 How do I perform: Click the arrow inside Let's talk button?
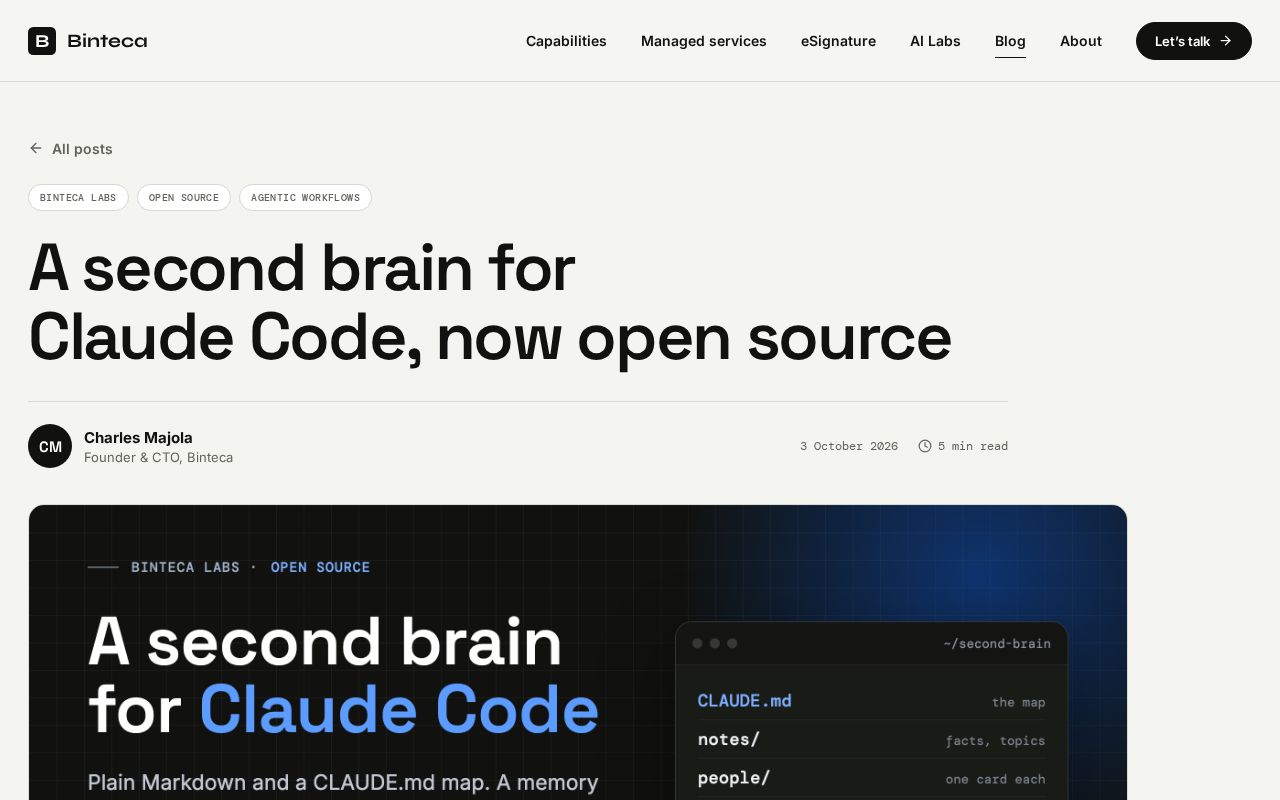tap(1226, 41)
